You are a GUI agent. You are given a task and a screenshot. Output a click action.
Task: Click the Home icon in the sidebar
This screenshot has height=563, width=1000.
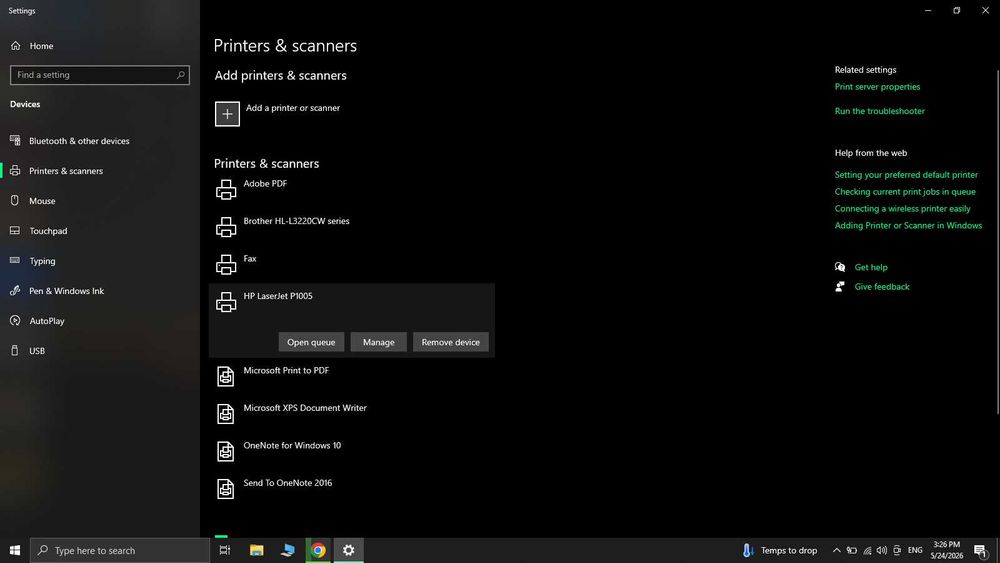coord(15,46)
